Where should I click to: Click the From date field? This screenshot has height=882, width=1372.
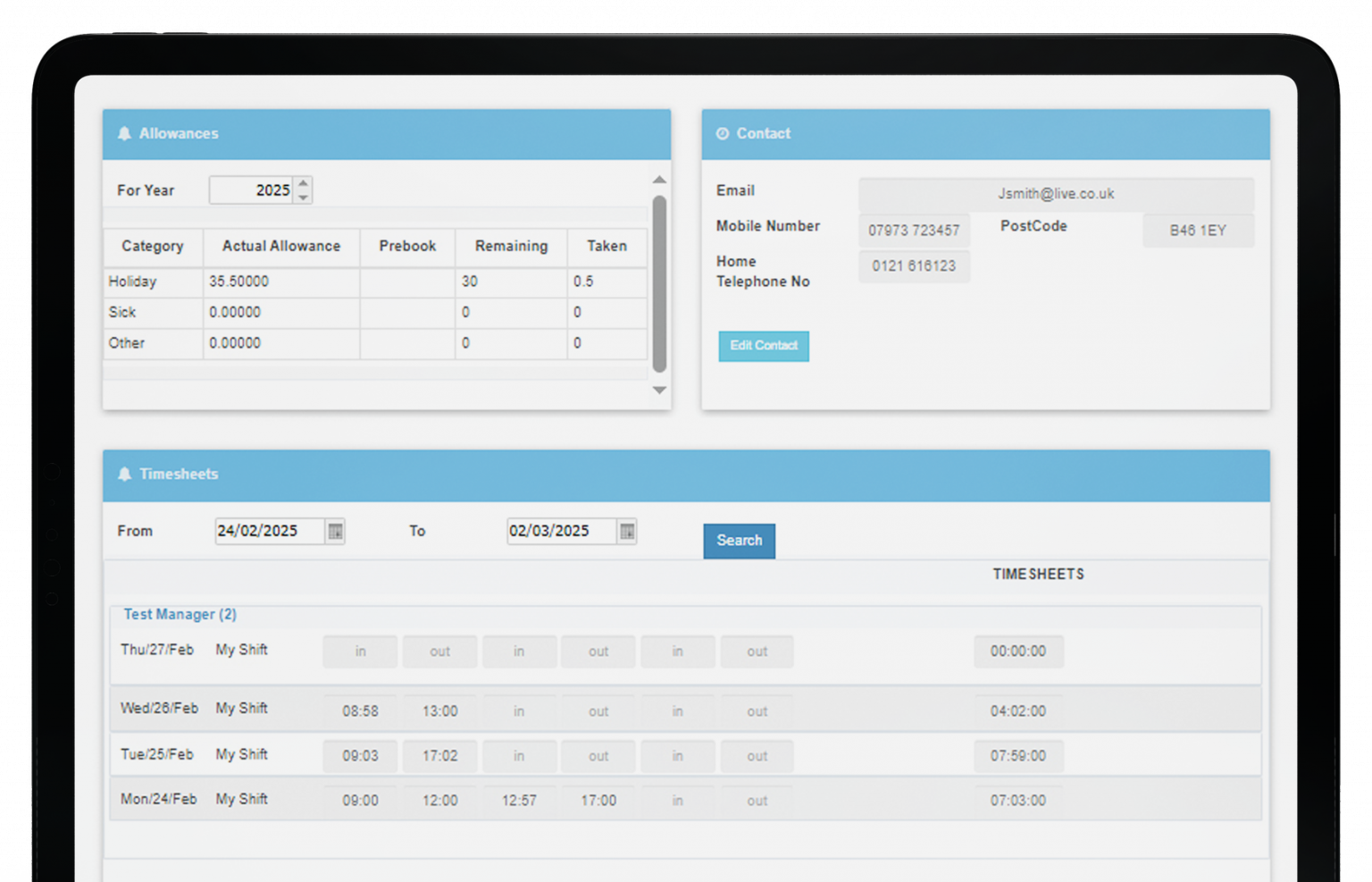[x=270, y=531]
